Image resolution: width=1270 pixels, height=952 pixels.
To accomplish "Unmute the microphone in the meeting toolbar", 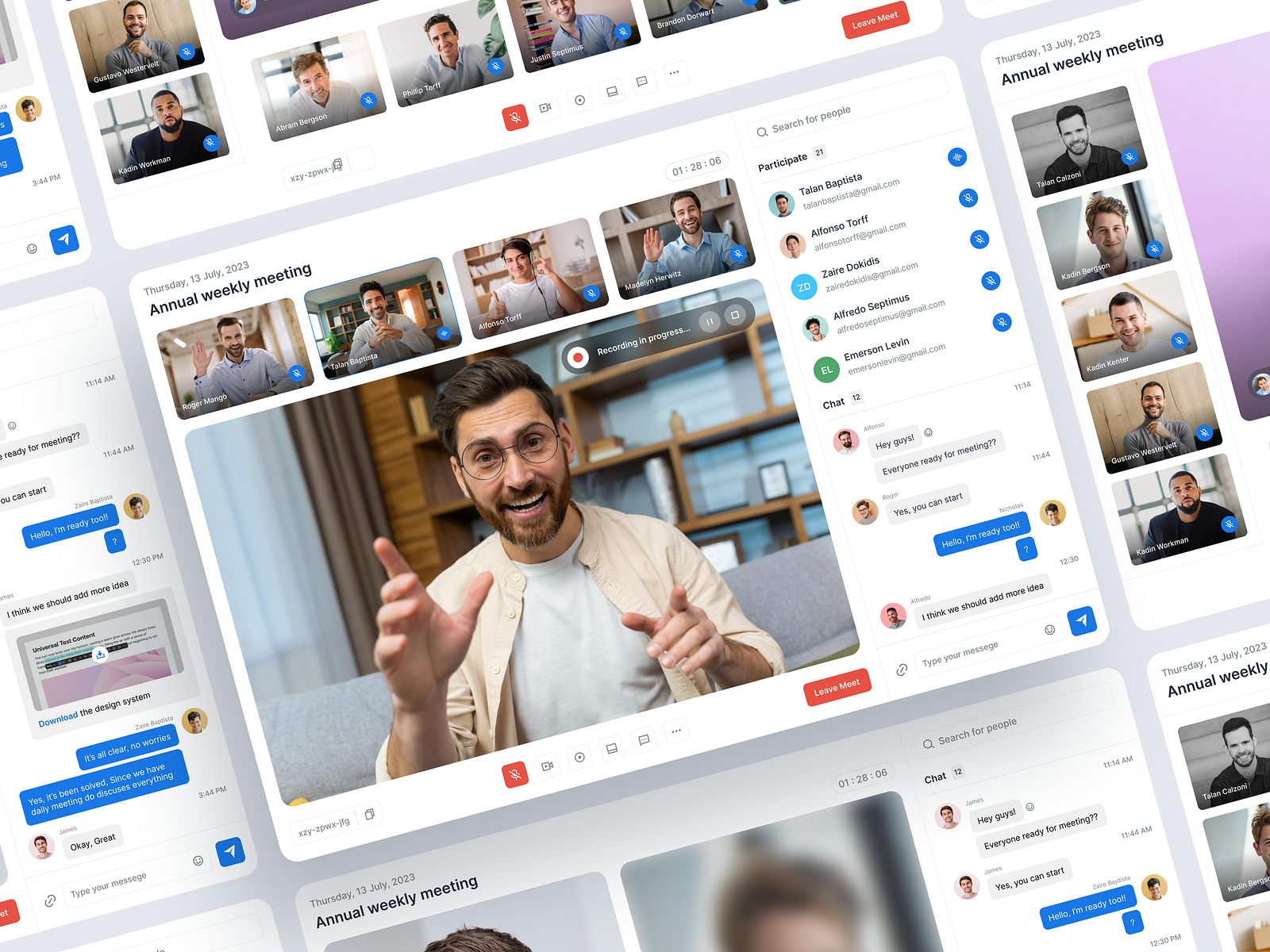I will click(x=514, y=773).
